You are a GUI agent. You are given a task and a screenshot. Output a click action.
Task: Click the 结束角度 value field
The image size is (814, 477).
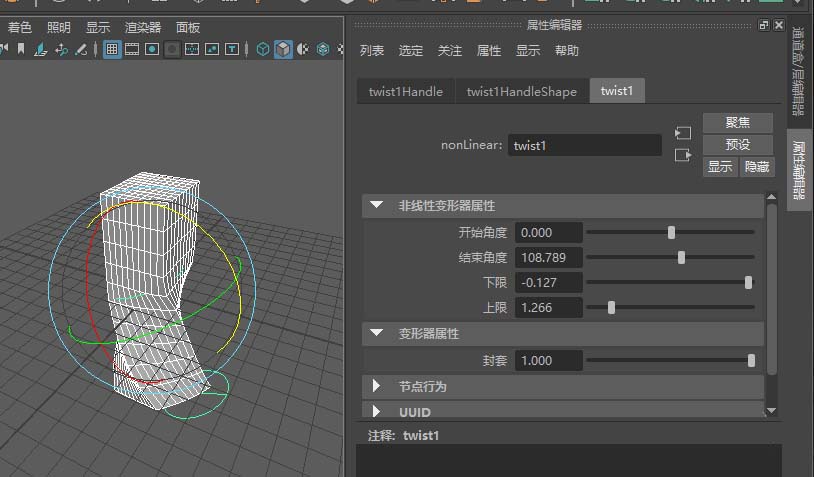tap(549, 257)
